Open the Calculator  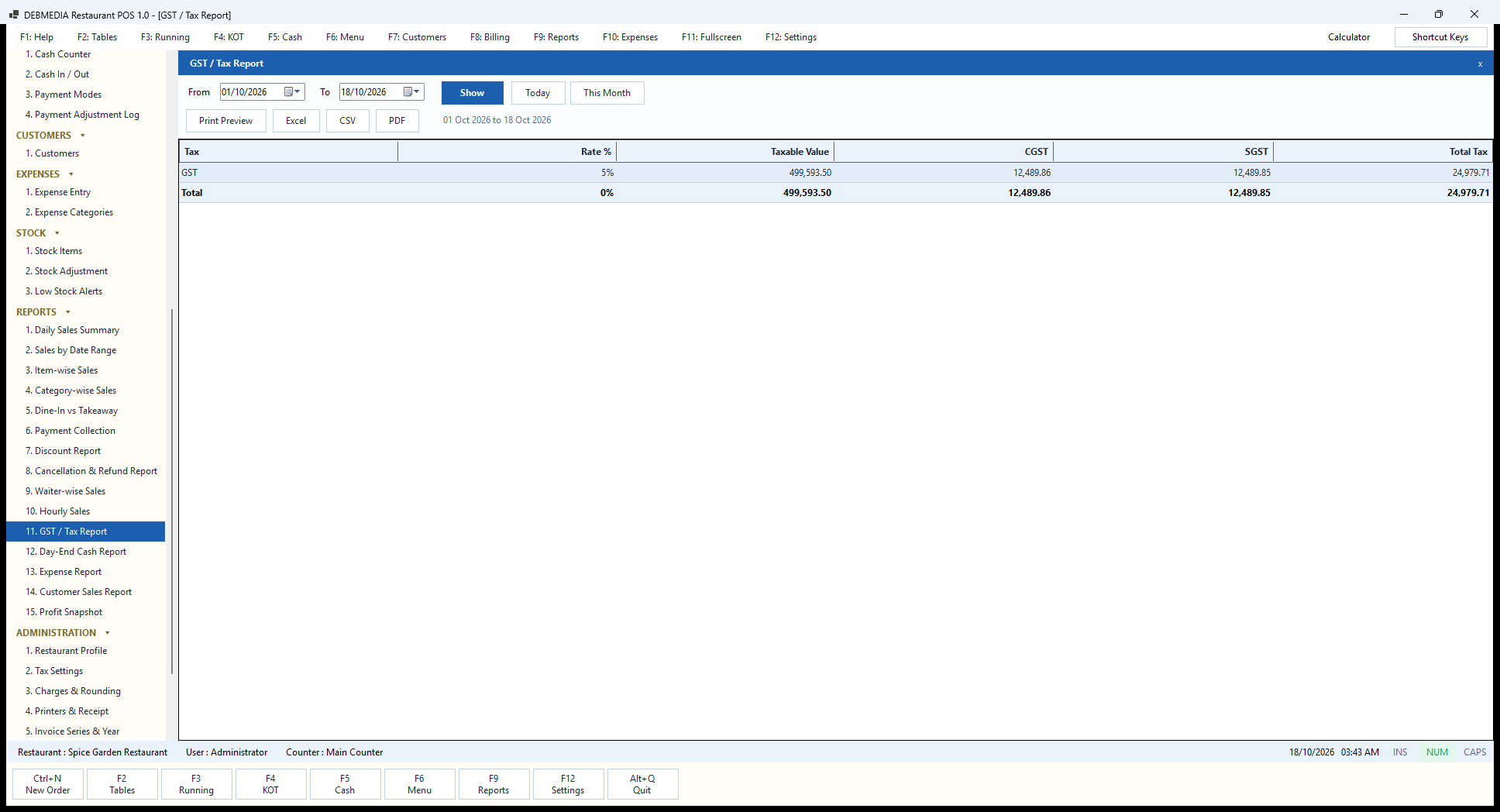[x=1348, y=37]
